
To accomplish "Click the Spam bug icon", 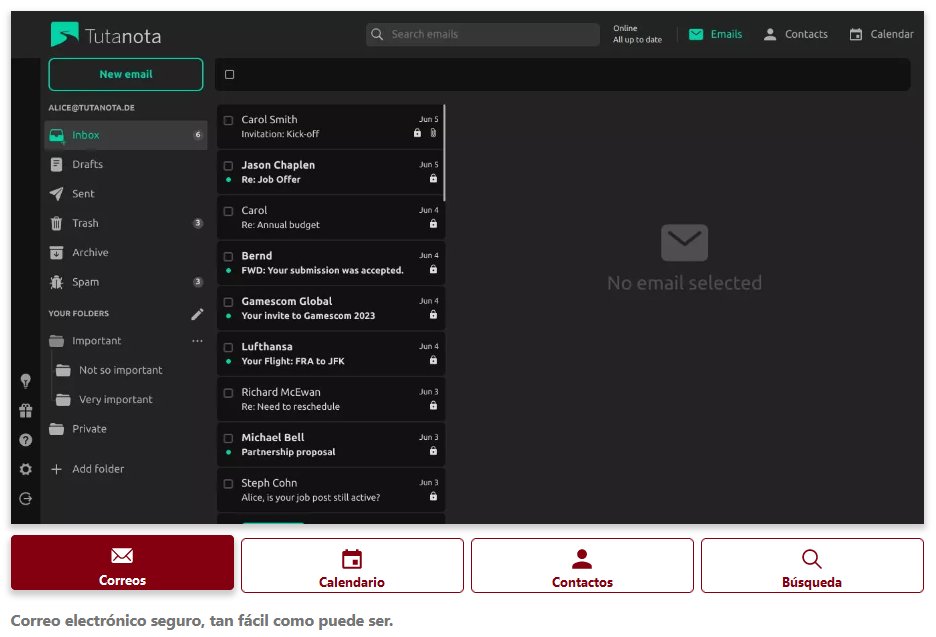I will click(56, 282).
